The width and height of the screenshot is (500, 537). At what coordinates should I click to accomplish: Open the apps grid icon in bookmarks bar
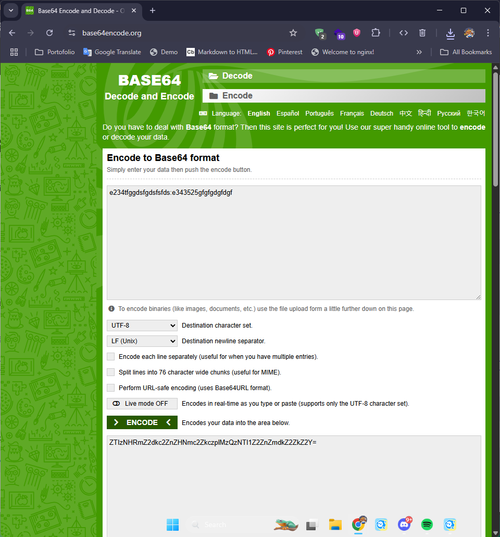point(14,52)
